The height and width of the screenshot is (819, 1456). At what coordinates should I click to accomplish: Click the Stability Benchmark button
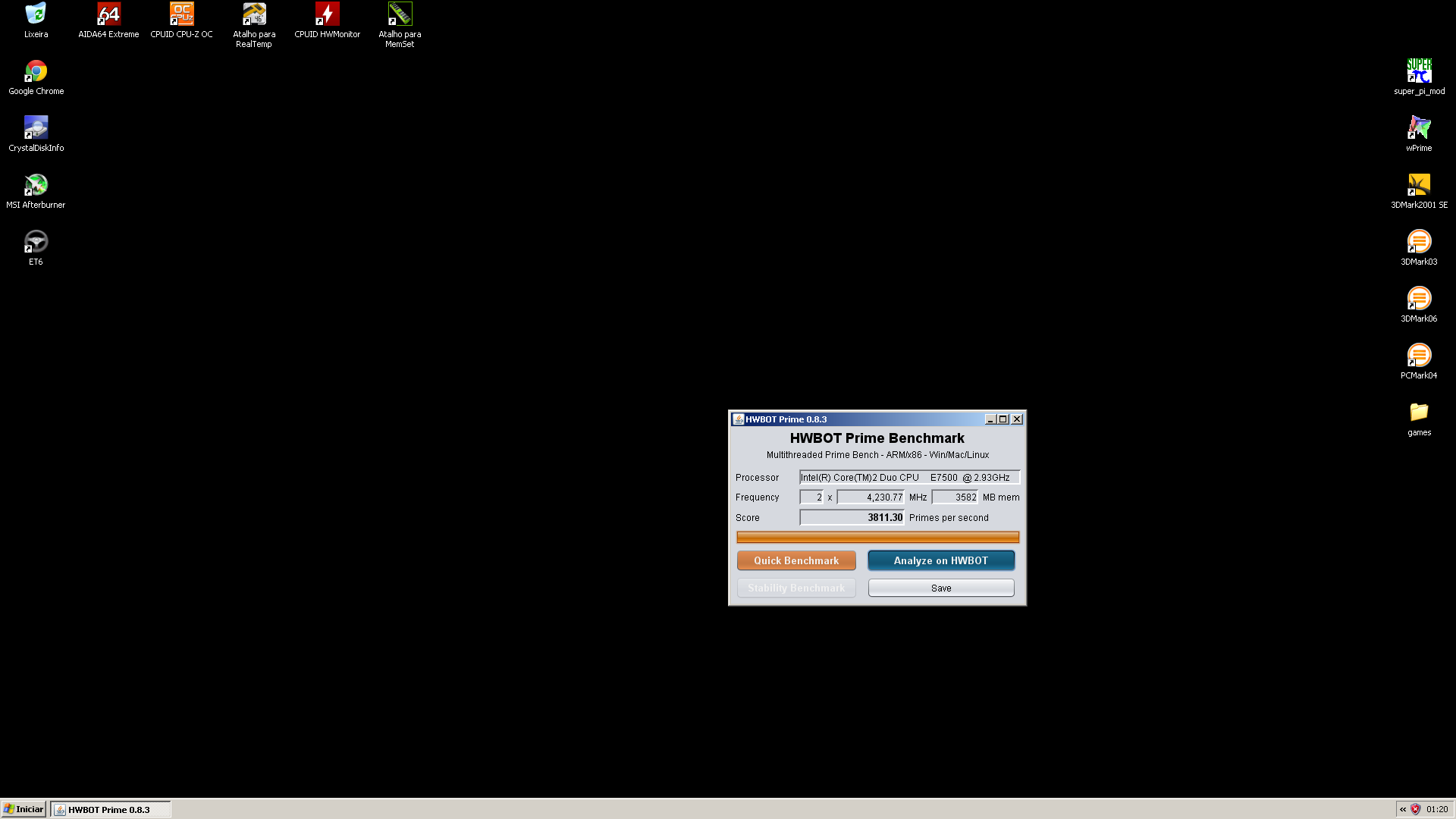tap(796, 588)
